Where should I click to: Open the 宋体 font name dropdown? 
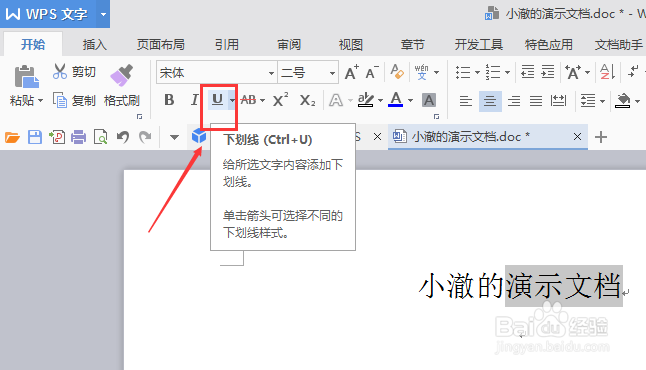click(x=271, y=73)
